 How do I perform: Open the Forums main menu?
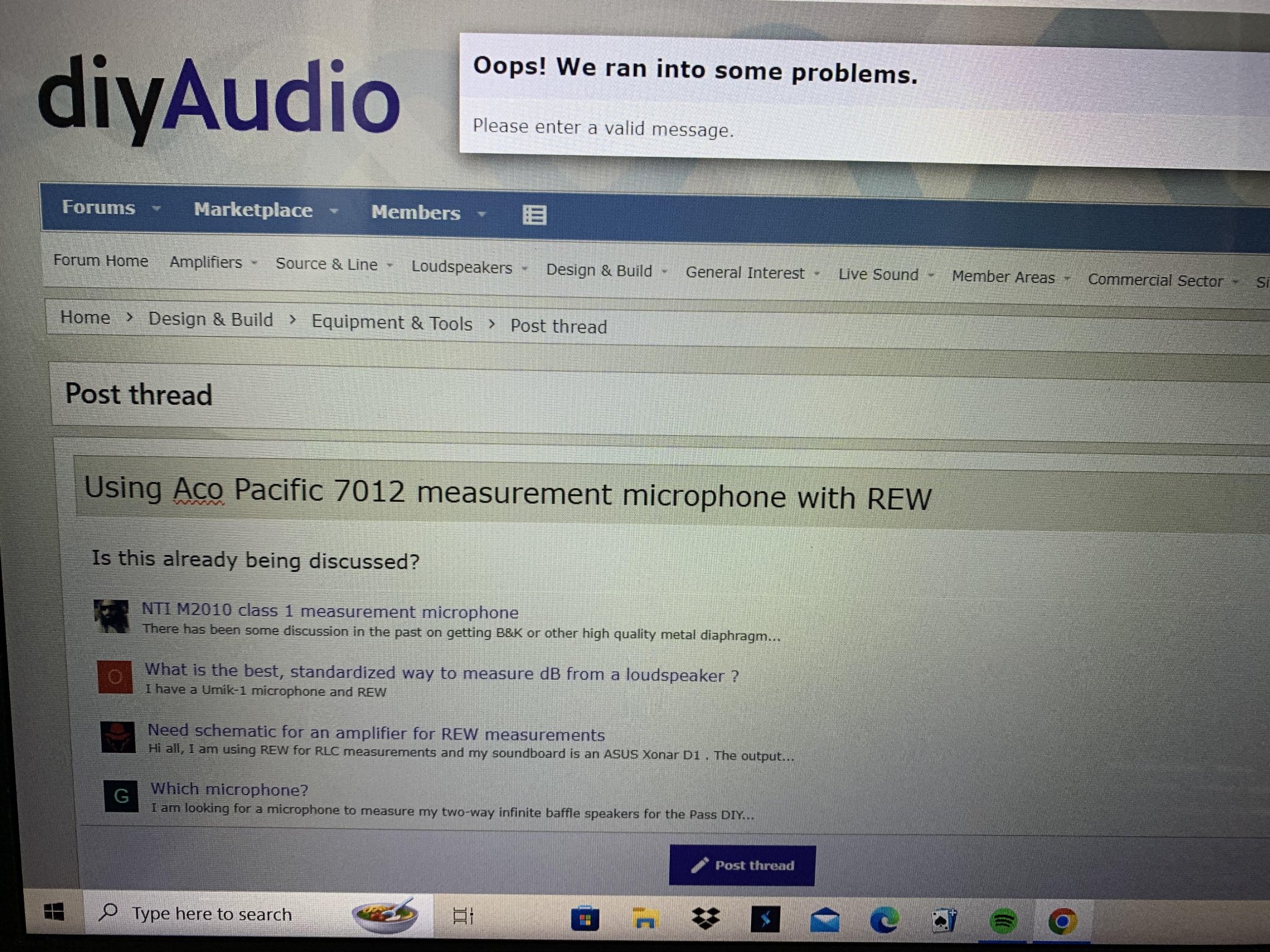click(98, 207)
